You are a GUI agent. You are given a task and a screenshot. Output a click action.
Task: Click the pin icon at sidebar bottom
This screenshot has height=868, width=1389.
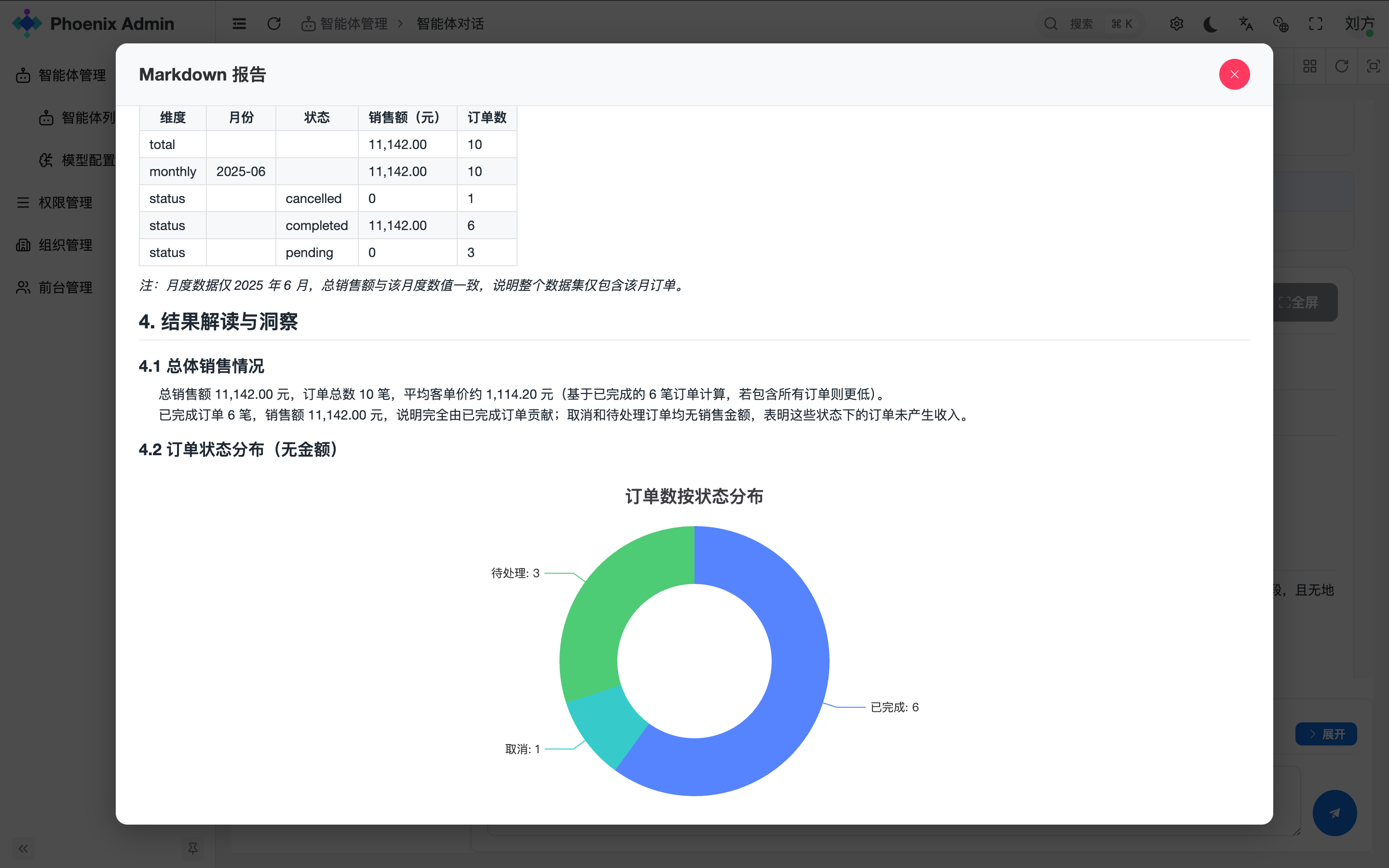coord(193,849)
